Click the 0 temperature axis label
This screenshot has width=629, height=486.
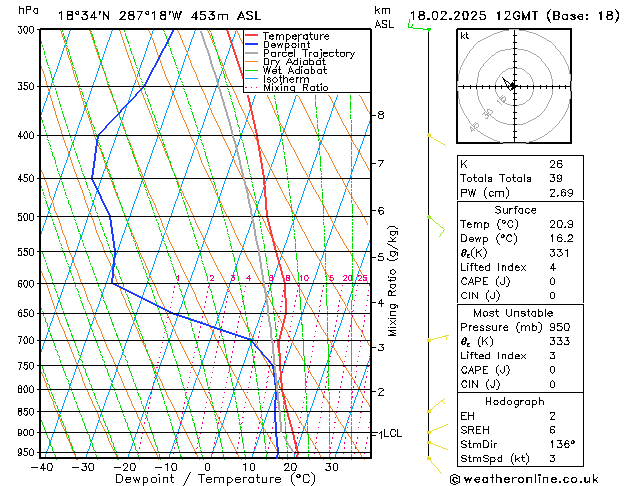coord(207,467)
